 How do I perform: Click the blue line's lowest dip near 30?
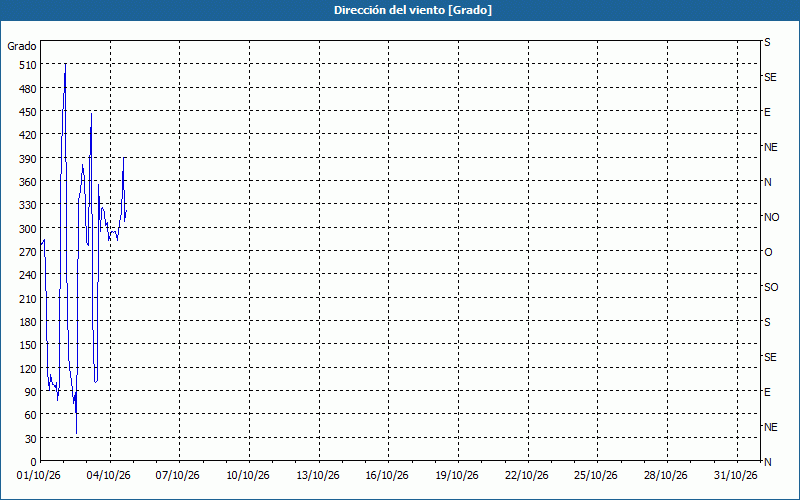77,434
